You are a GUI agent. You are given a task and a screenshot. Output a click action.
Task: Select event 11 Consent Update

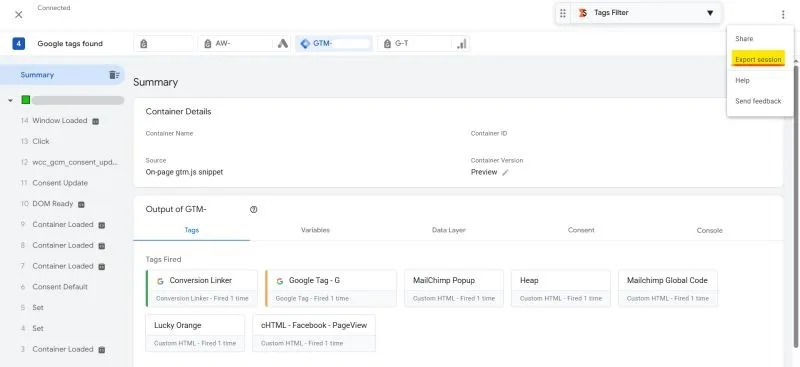[x=54, y=183]
